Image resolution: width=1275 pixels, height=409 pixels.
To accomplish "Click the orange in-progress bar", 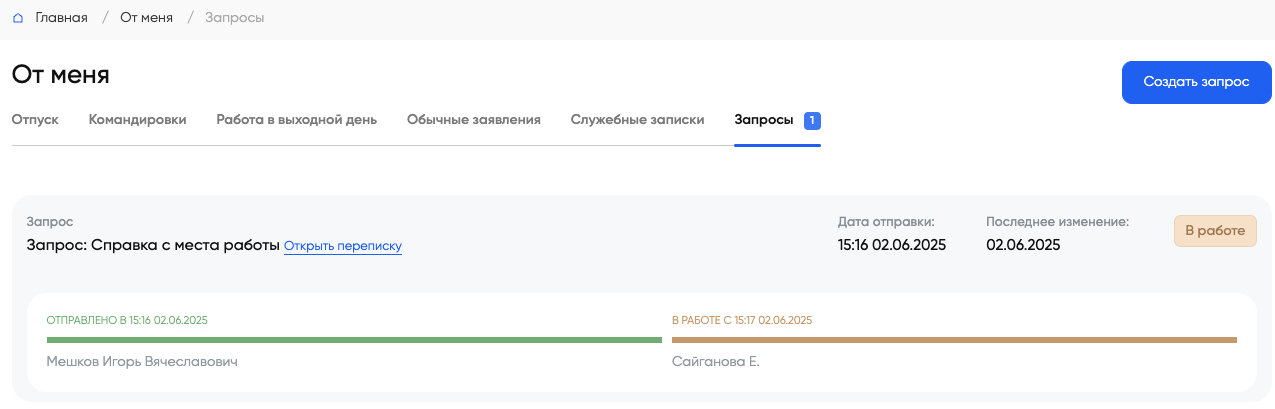I will [x=954, y=340].
